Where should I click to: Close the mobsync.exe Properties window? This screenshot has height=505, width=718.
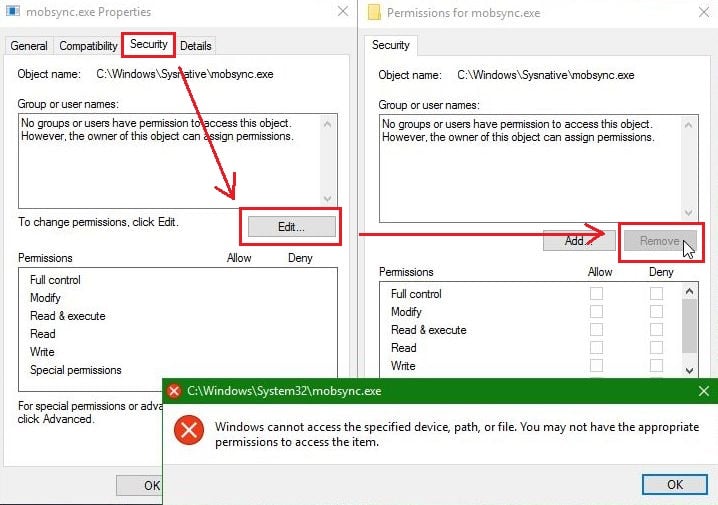click(343, 11)
